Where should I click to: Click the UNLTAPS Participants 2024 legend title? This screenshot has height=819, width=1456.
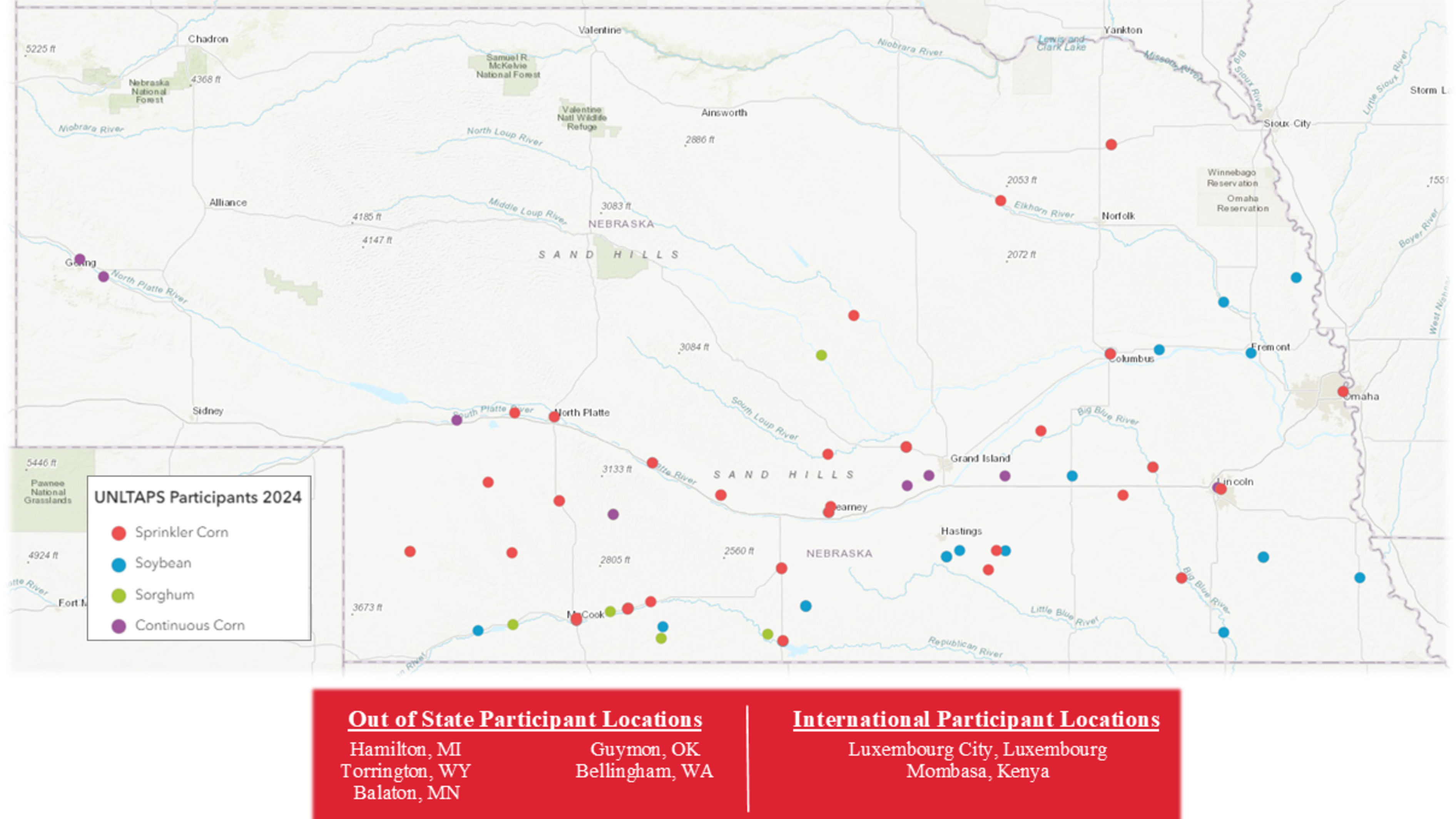(198, 497)
